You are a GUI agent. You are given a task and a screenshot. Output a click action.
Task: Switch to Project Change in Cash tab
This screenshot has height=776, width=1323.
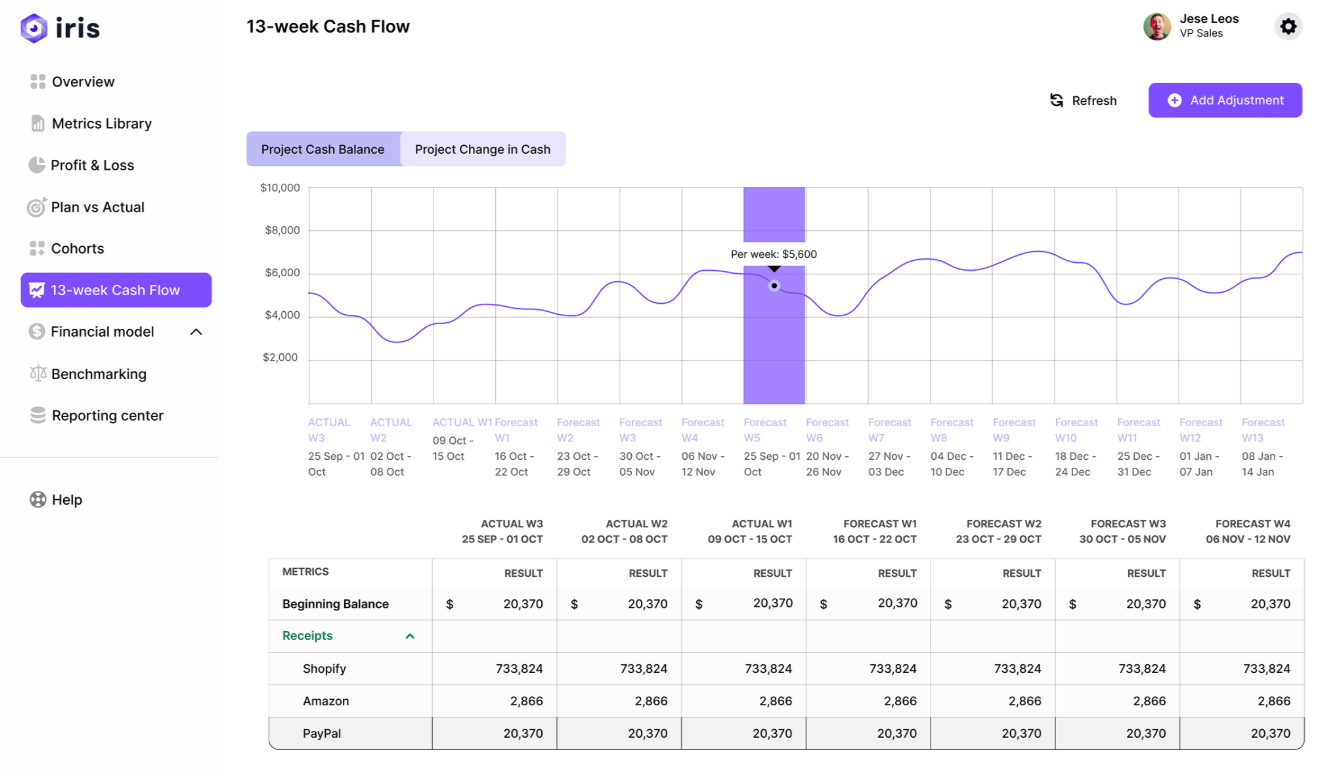[483, 149]
